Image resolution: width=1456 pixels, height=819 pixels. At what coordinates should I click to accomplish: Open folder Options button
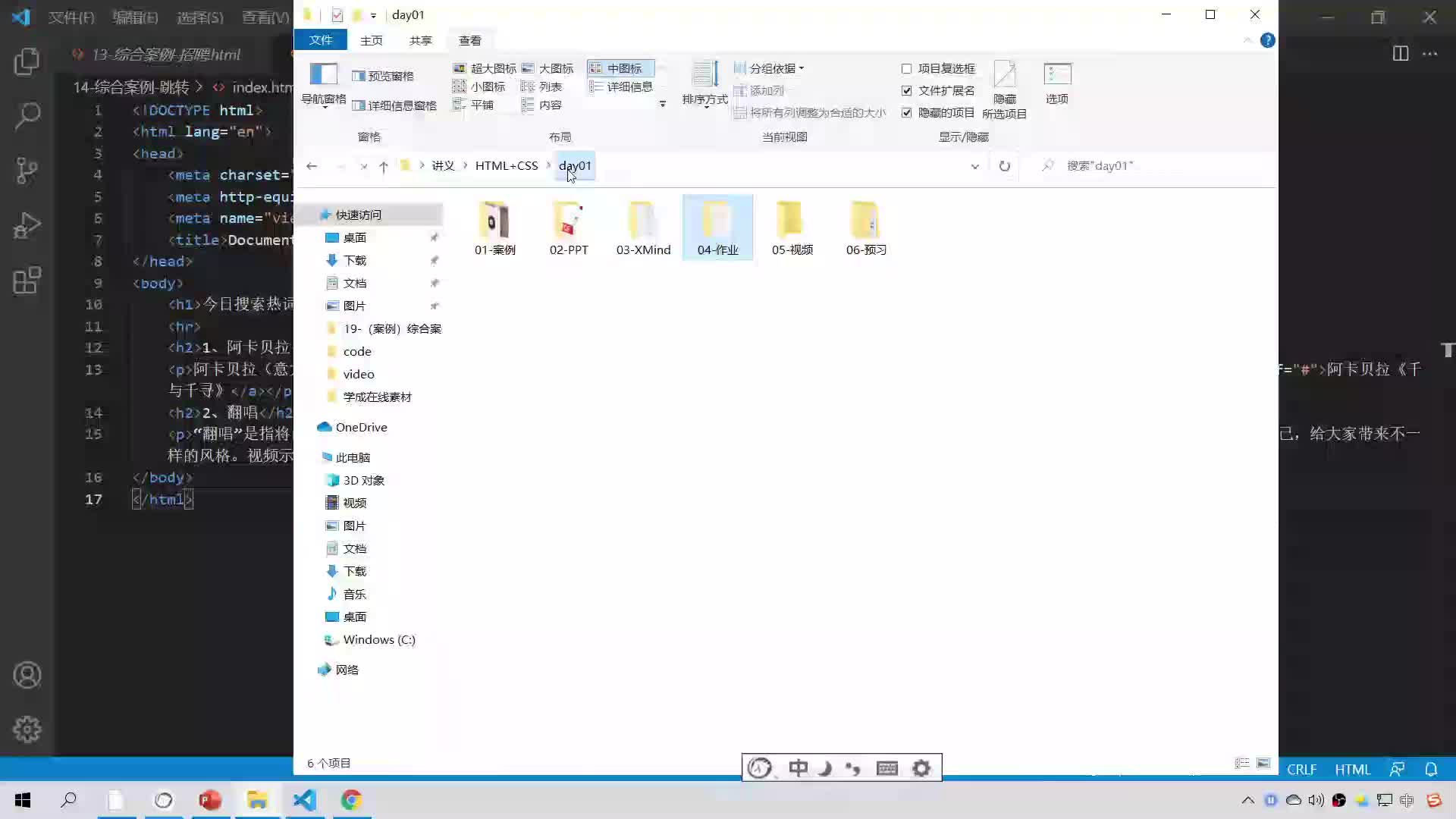[1057, 83]
